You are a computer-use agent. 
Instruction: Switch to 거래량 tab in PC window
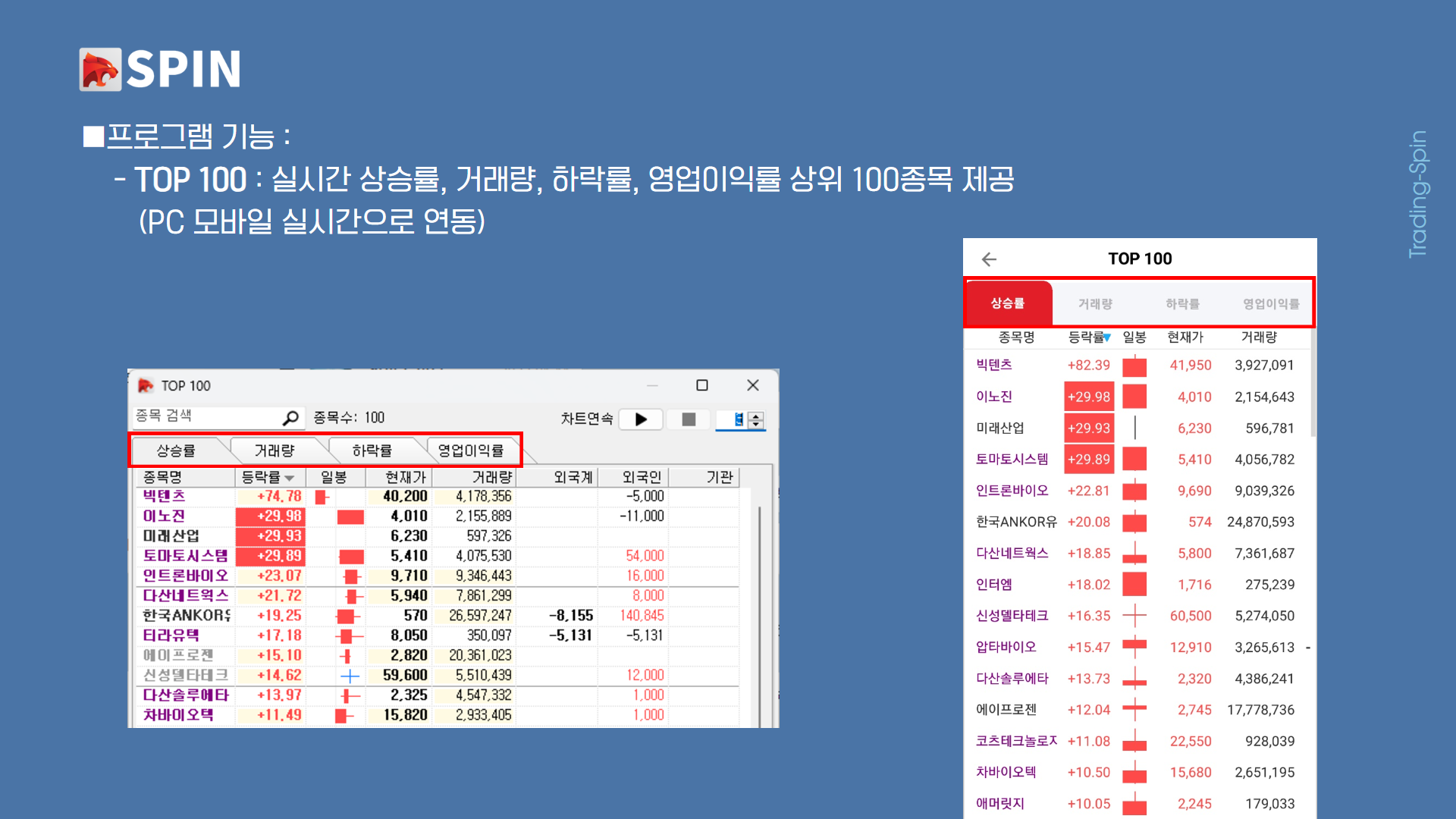point(275,450)
